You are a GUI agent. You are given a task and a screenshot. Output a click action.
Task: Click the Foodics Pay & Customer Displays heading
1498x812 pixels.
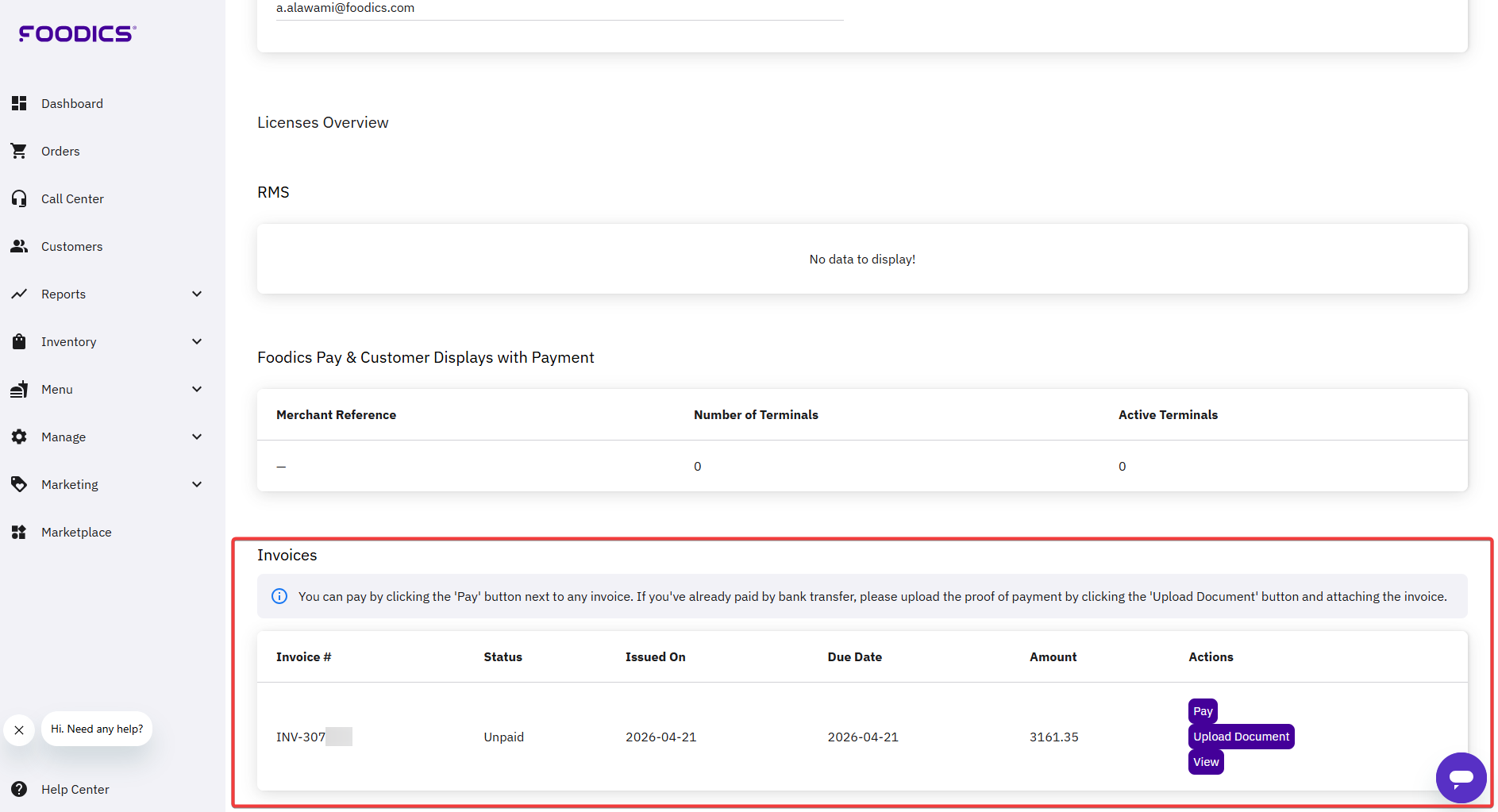[426, 357]
